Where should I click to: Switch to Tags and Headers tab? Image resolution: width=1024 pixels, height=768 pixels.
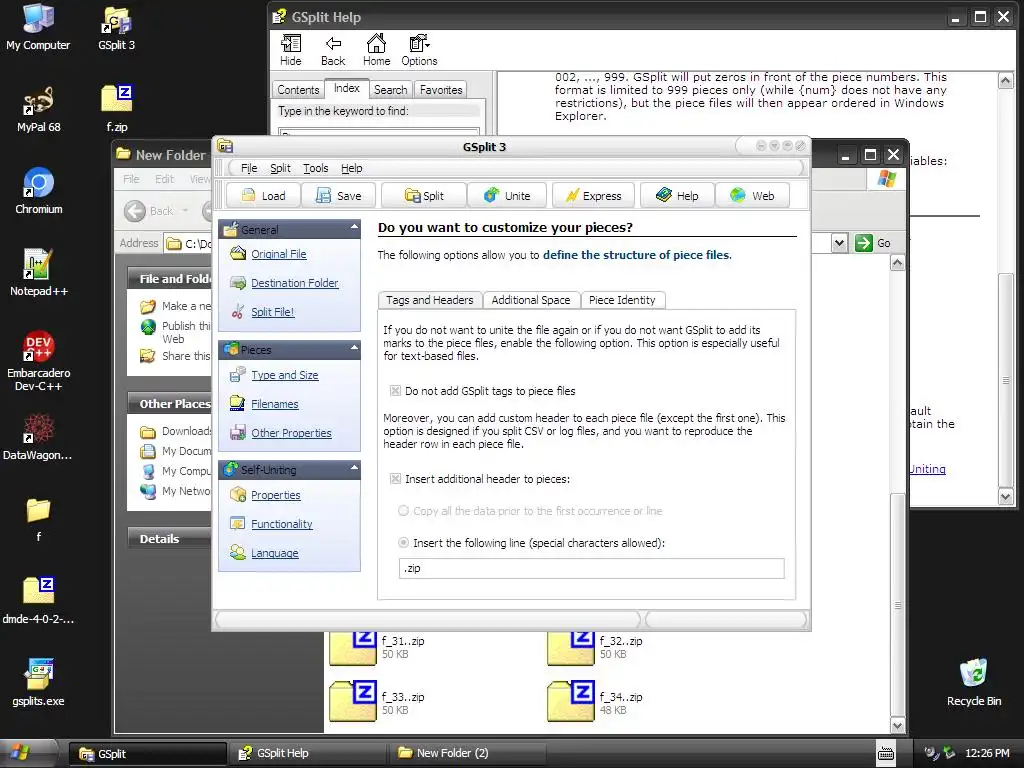pos(430,300)
